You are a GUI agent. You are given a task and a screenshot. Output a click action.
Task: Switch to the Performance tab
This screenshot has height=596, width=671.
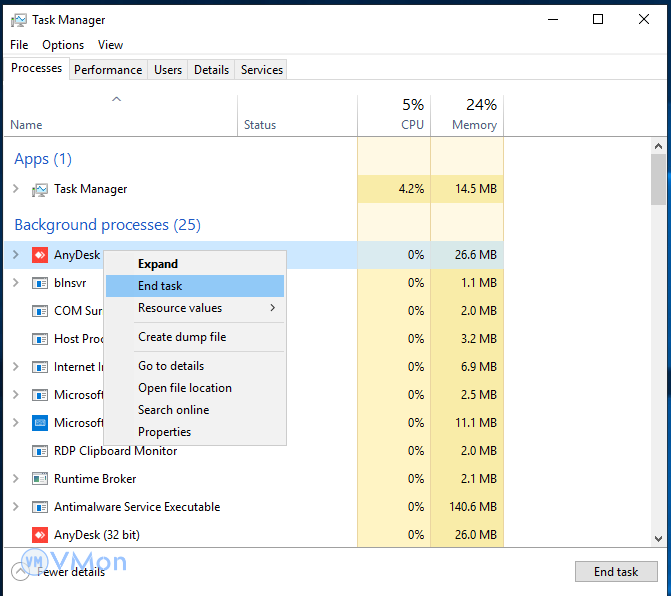tap(108, 70)
